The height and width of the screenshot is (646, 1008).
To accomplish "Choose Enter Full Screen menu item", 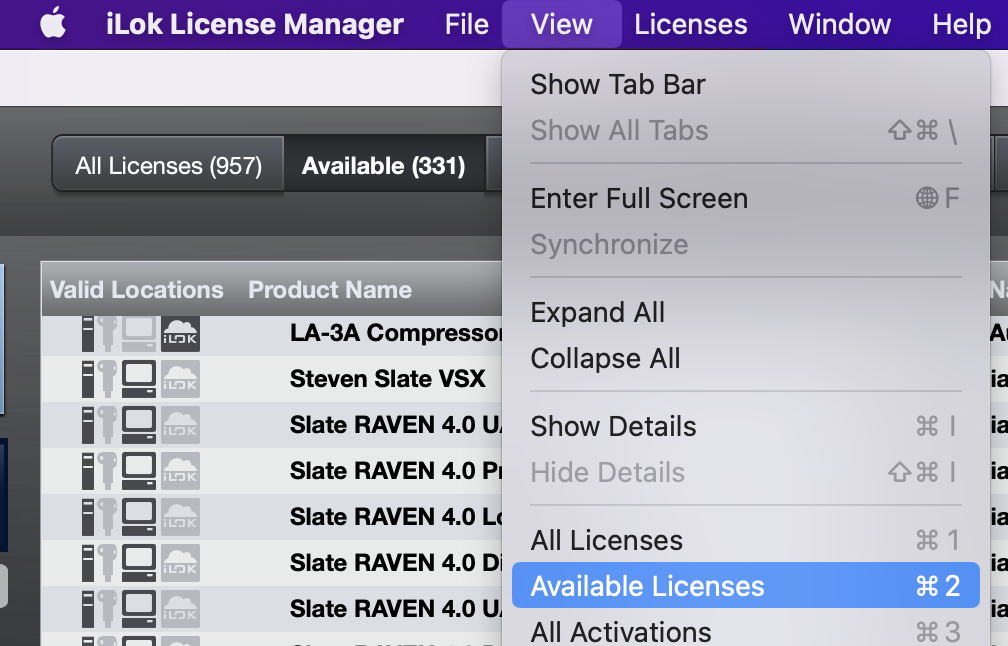I will point(746,199).
